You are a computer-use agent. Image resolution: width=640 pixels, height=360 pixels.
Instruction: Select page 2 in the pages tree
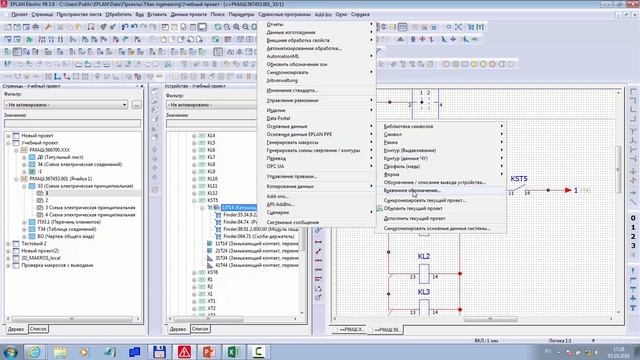(x=47, y=200)
